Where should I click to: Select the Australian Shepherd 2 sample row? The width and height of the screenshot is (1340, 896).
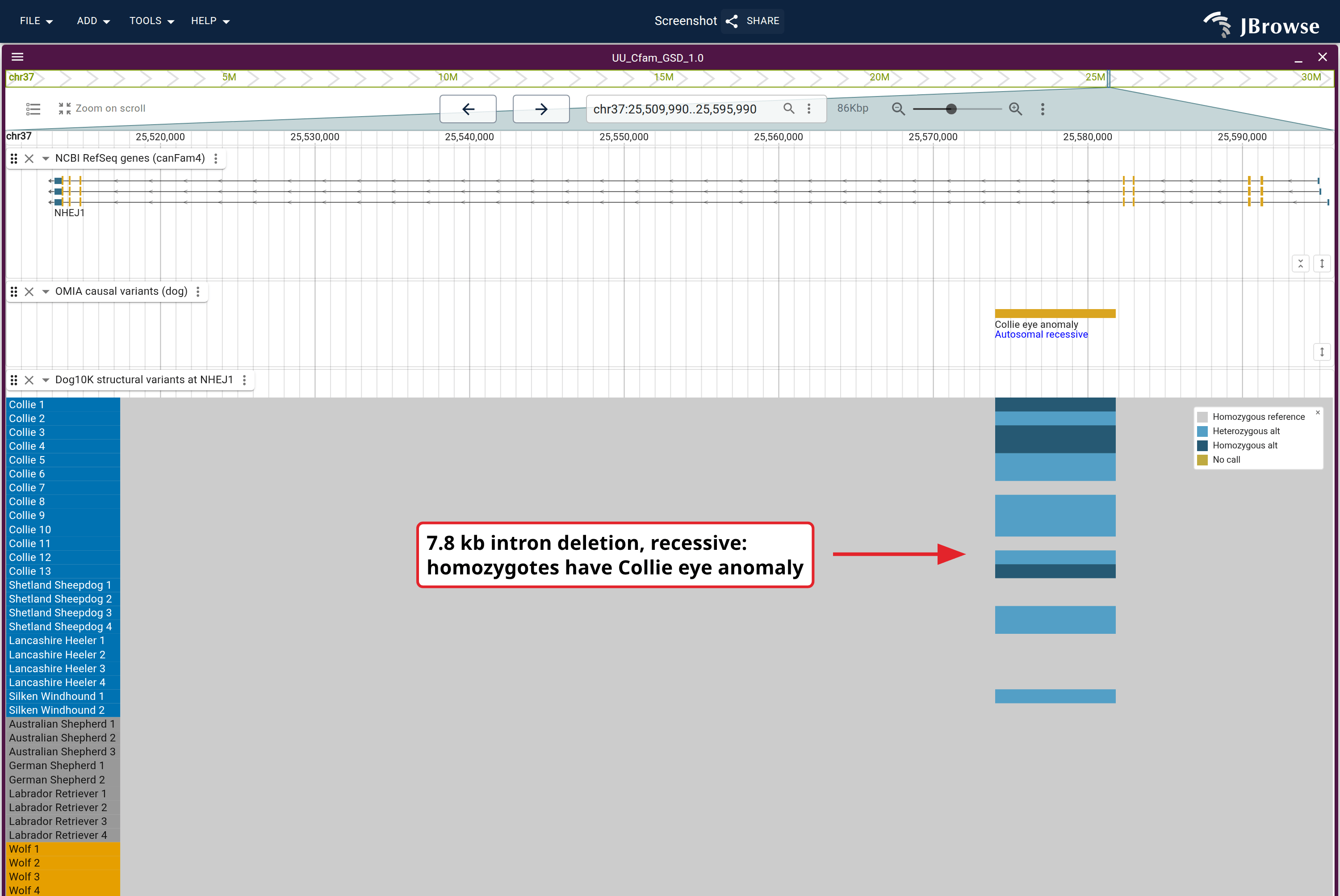tap(63, 738)
